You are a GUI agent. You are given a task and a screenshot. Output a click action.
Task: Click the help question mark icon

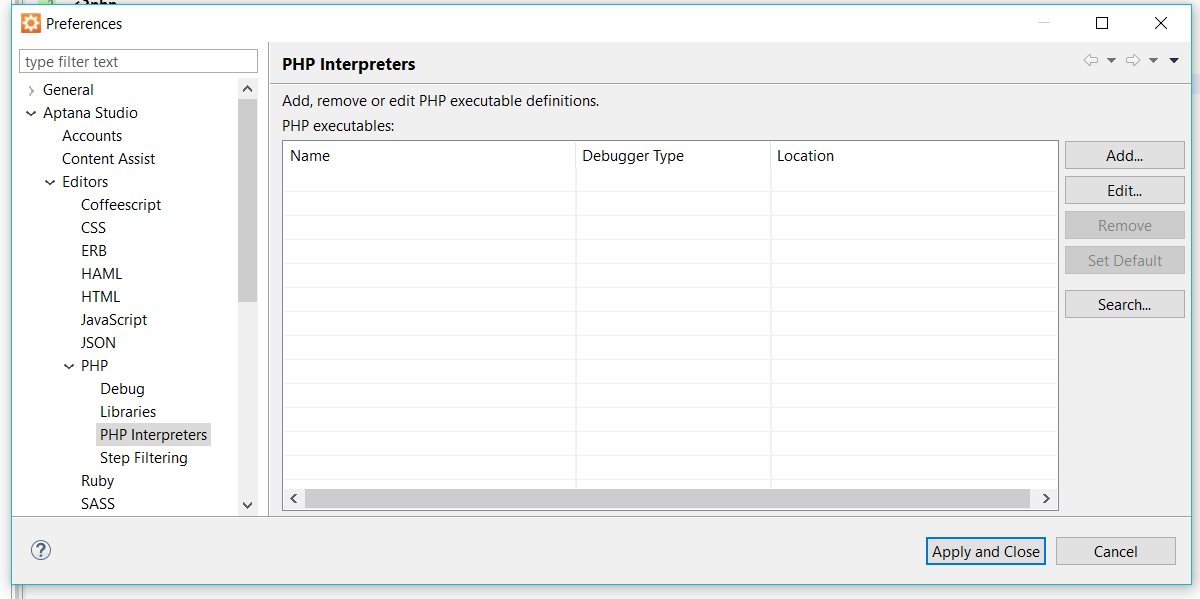41,550
